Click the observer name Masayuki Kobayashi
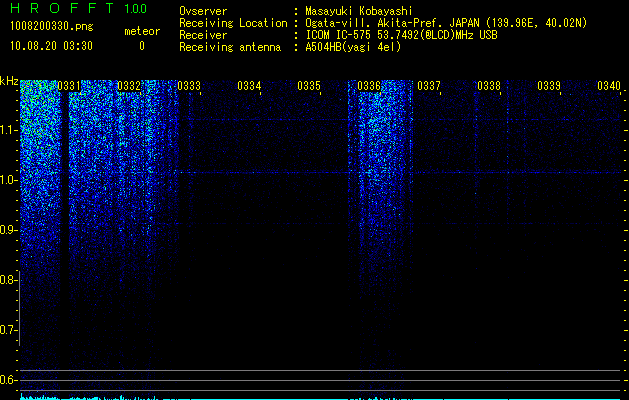This screenshot has width=629, height=400. [359, 11]
